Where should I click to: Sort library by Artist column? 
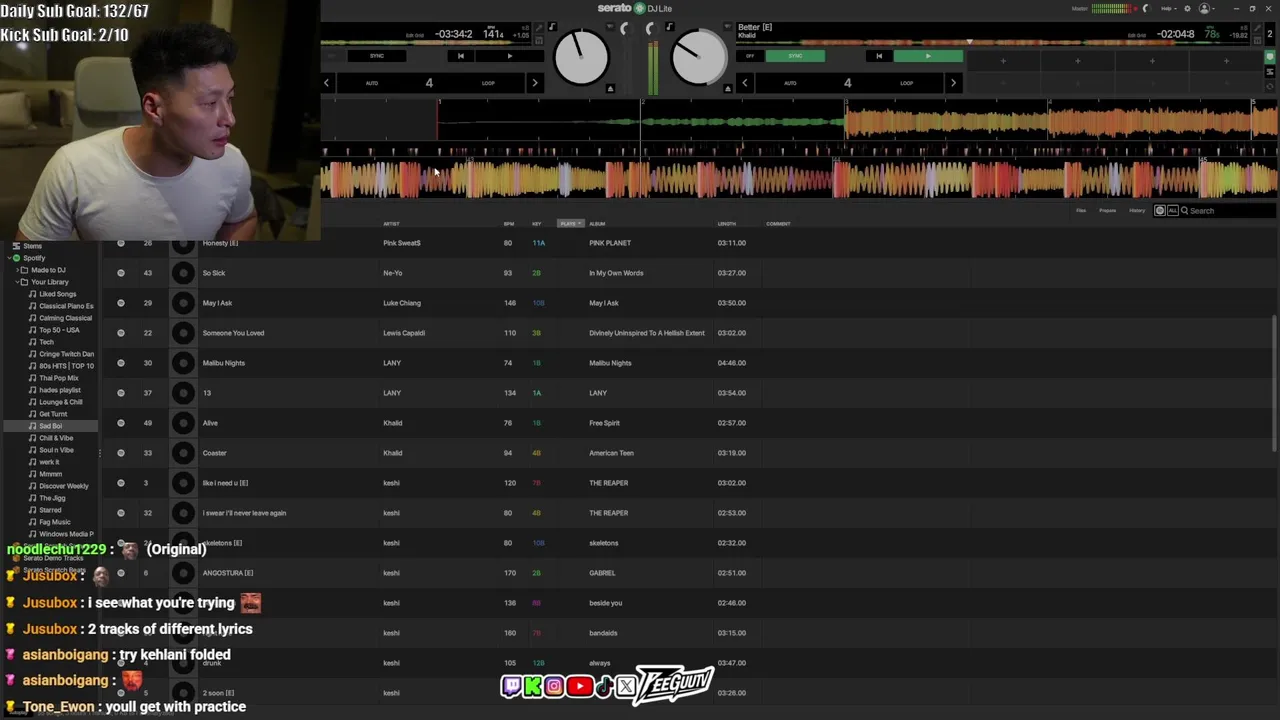(x=391, y=224)
